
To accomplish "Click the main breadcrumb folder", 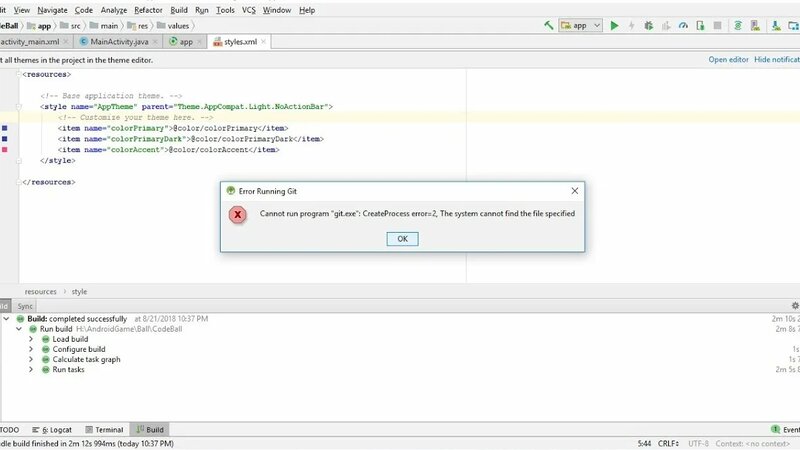I will pyautogui.click(x=104, y=26).
